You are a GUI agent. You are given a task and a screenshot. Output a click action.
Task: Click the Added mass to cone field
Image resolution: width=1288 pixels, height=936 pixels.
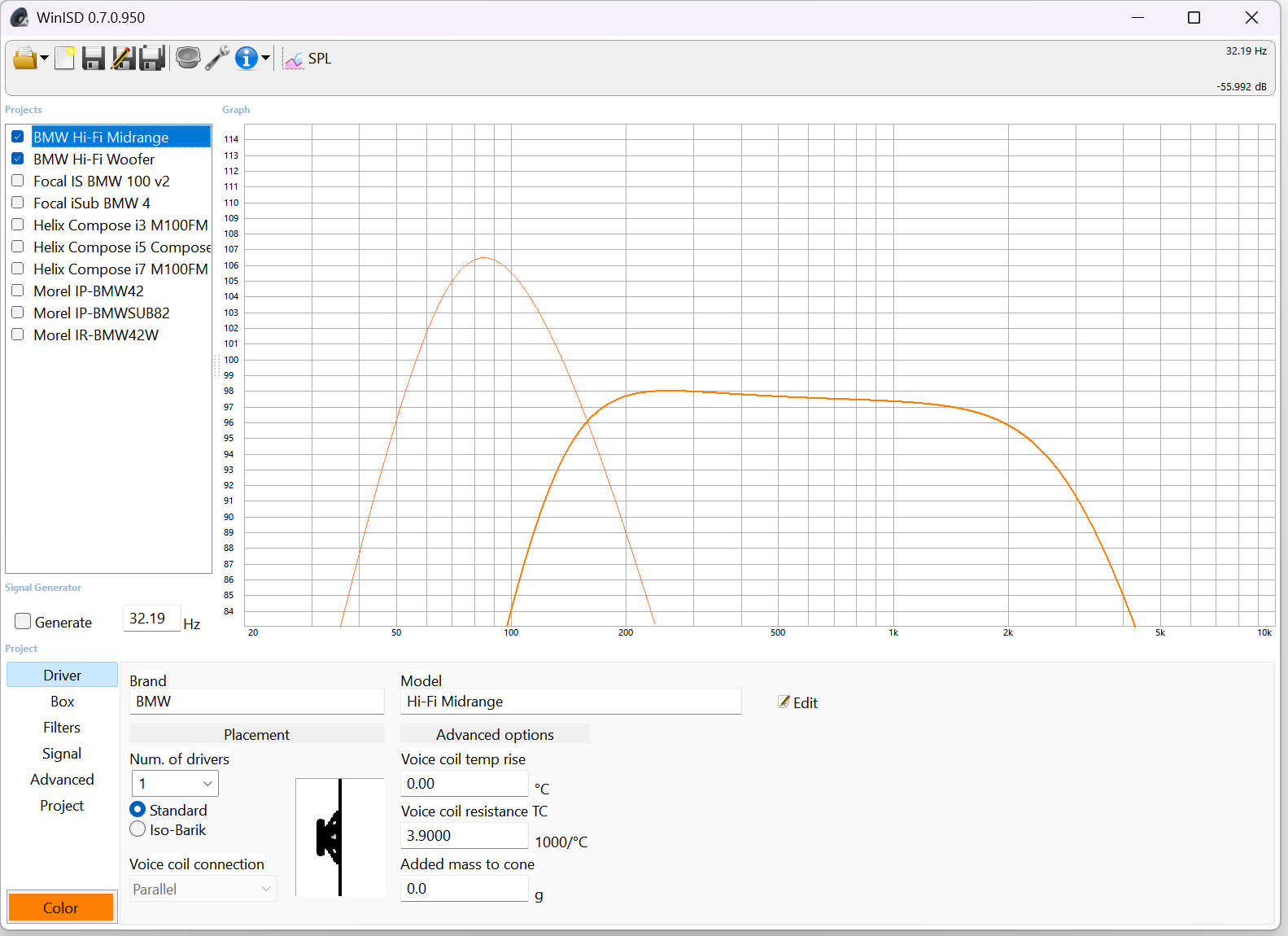pyautogui.click(x=464, y=889)
